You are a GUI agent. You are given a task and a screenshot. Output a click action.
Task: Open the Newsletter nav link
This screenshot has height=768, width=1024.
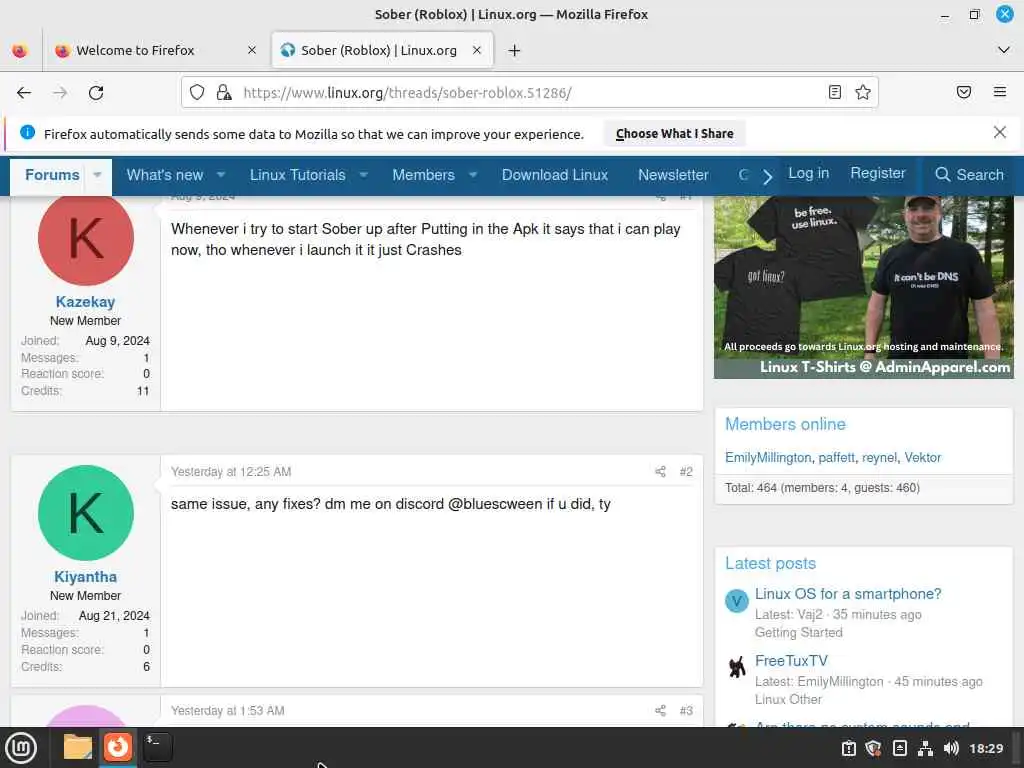pos(673,175)
